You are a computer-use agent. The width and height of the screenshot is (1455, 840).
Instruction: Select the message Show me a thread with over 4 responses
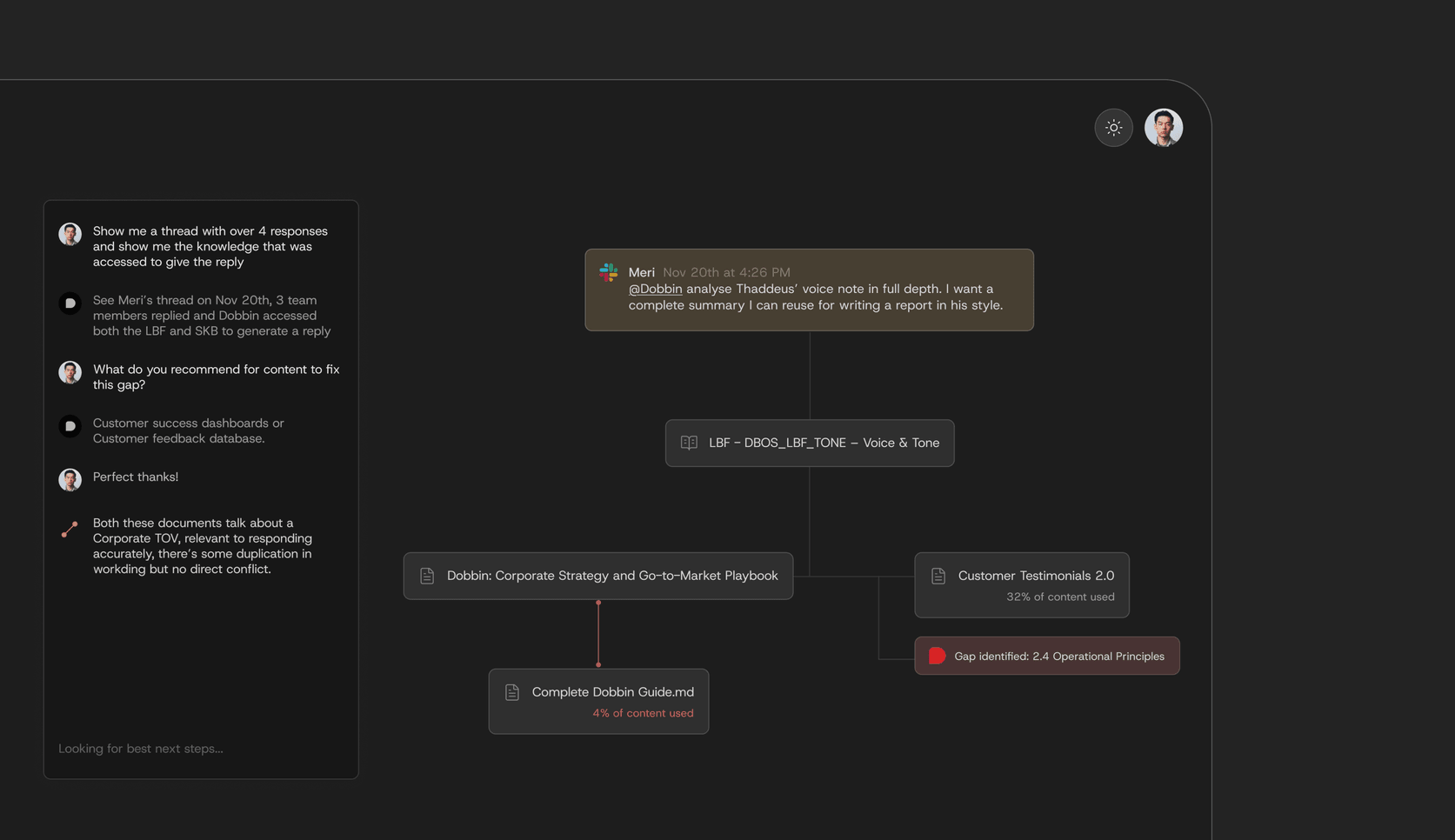[x=210, y=246]
